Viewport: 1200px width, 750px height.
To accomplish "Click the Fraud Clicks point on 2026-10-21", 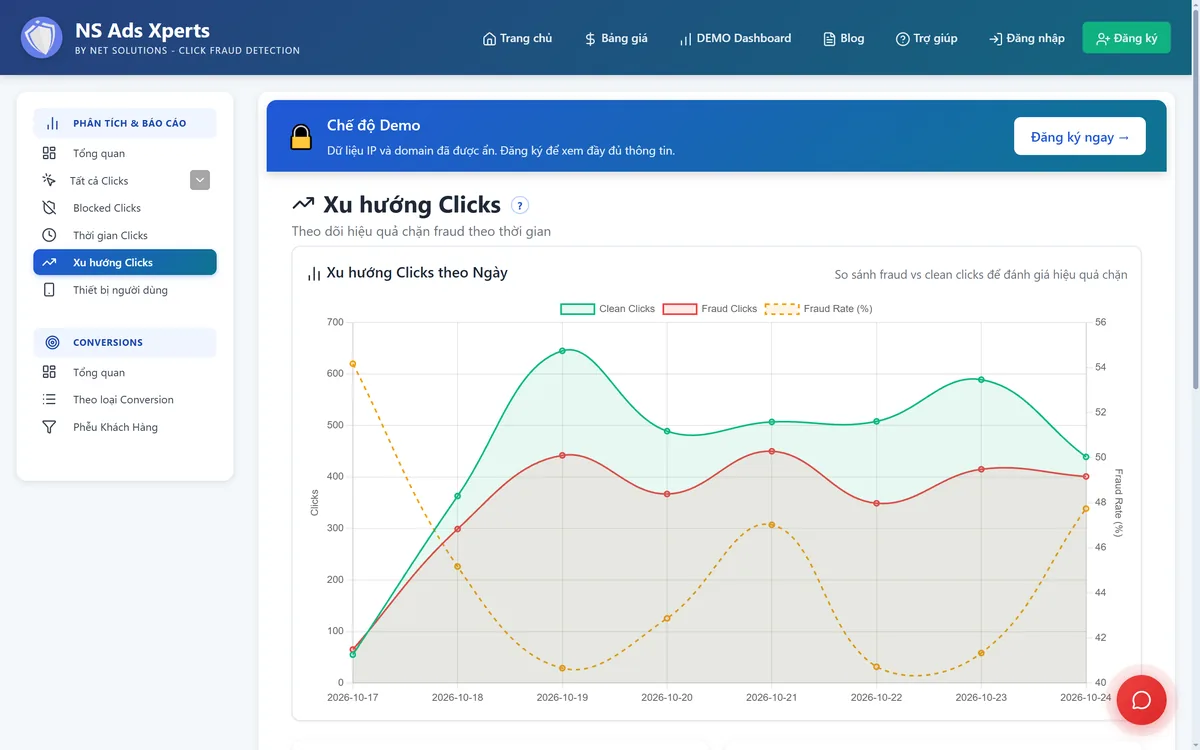I will 772,451.
